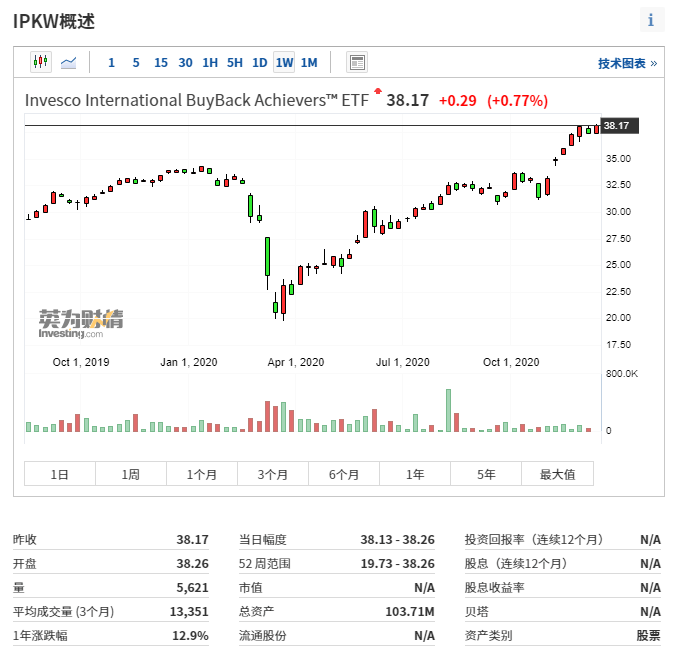Image resolution: width=680 pixels, height=665 pixels.
Task: Set chart range to 最大值
Action: coord(557,474)
